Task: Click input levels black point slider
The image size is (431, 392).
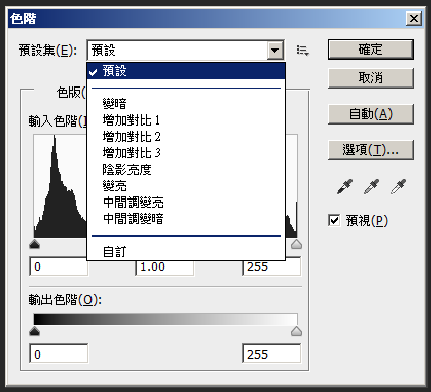Action: [35, 244]
